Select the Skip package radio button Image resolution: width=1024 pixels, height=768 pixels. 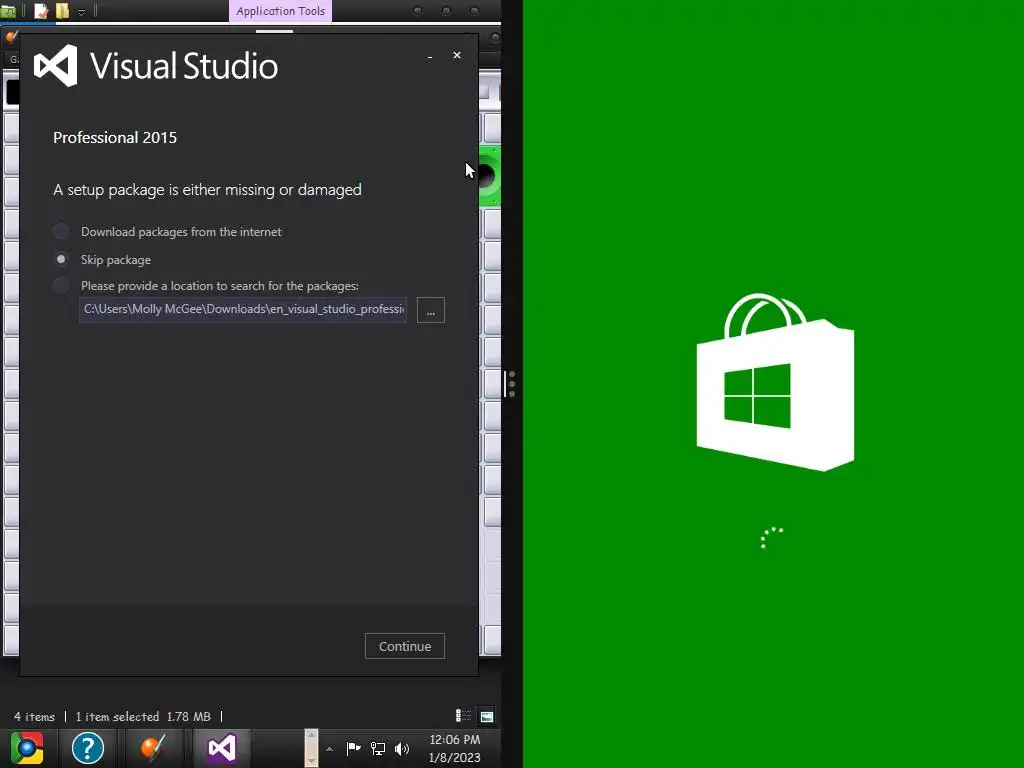pyautogui.click(x=61, y=259)
